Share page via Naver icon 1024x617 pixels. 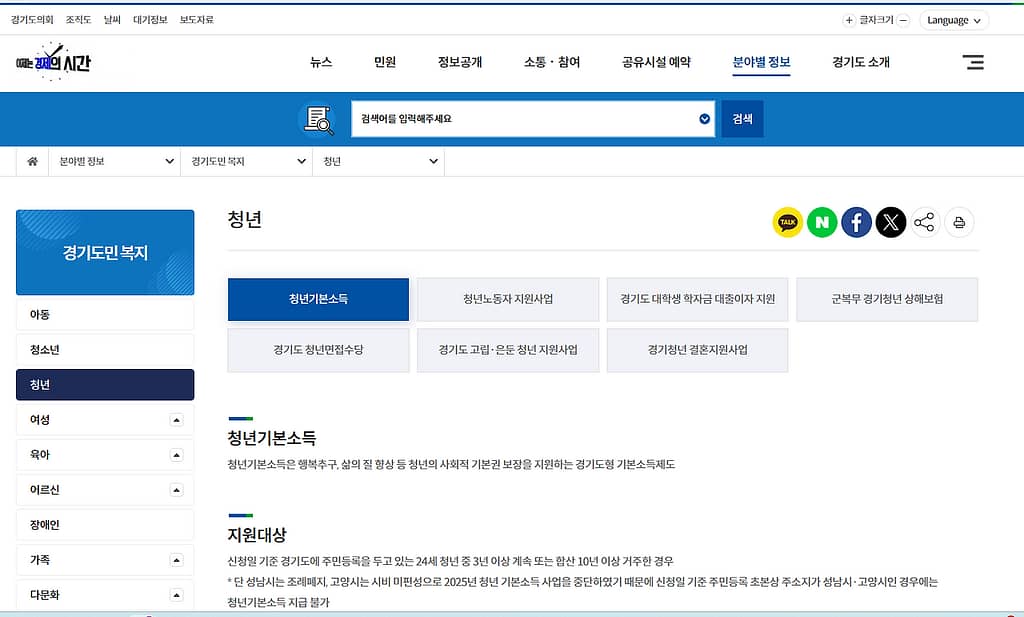click(822, 222)
